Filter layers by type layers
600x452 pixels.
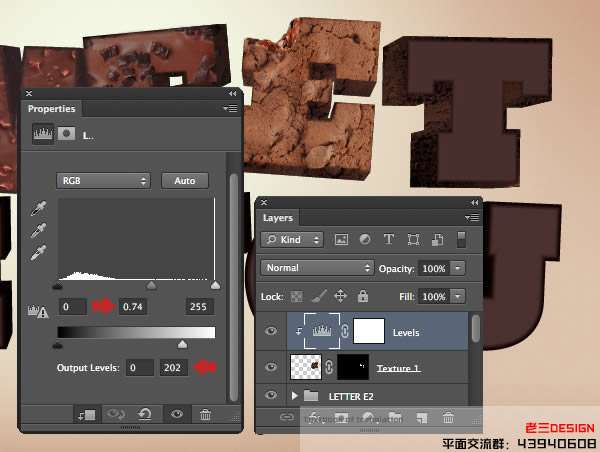(389, 240)
